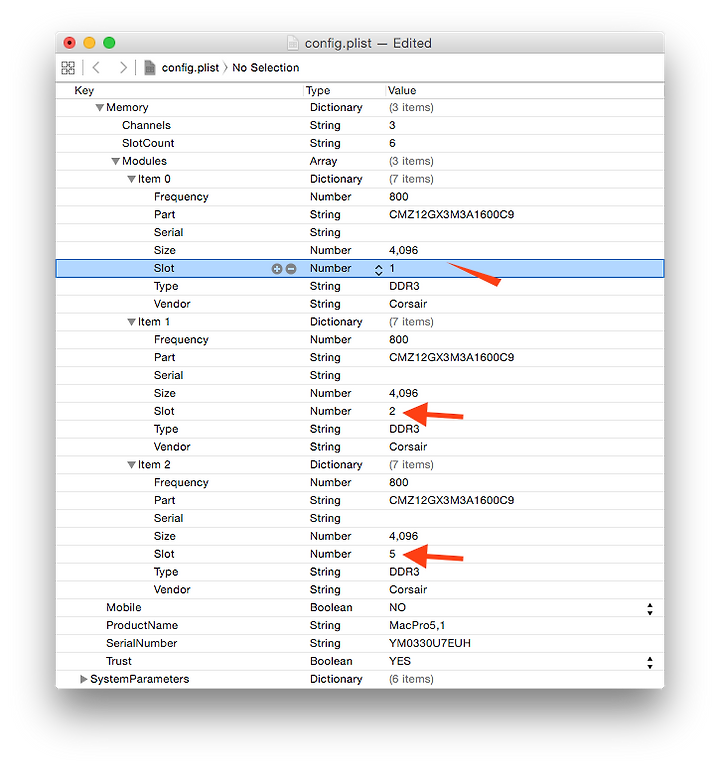Select the Size key under Item 2
The width and height of the screenshot is (720, 768).
(165, 536)
